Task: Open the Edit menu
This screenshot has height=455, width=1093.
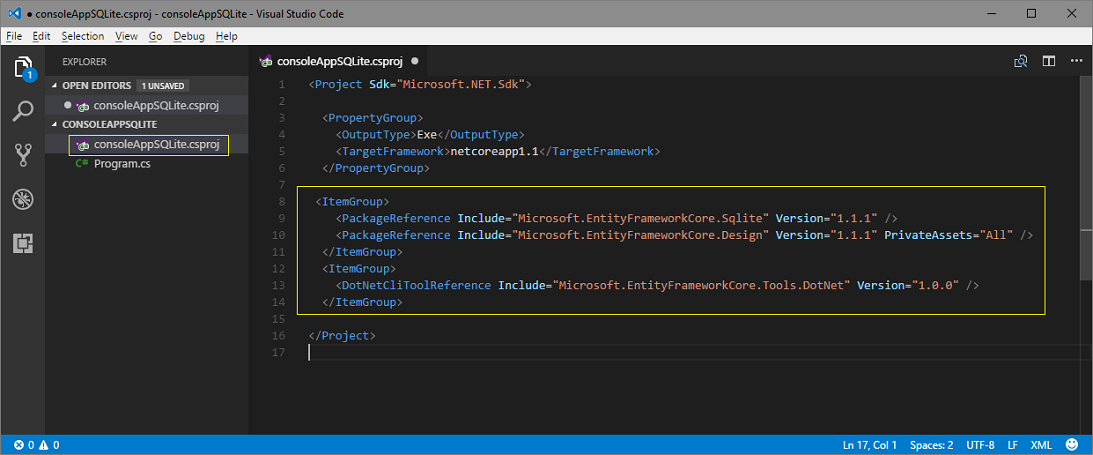Action: 41,36
